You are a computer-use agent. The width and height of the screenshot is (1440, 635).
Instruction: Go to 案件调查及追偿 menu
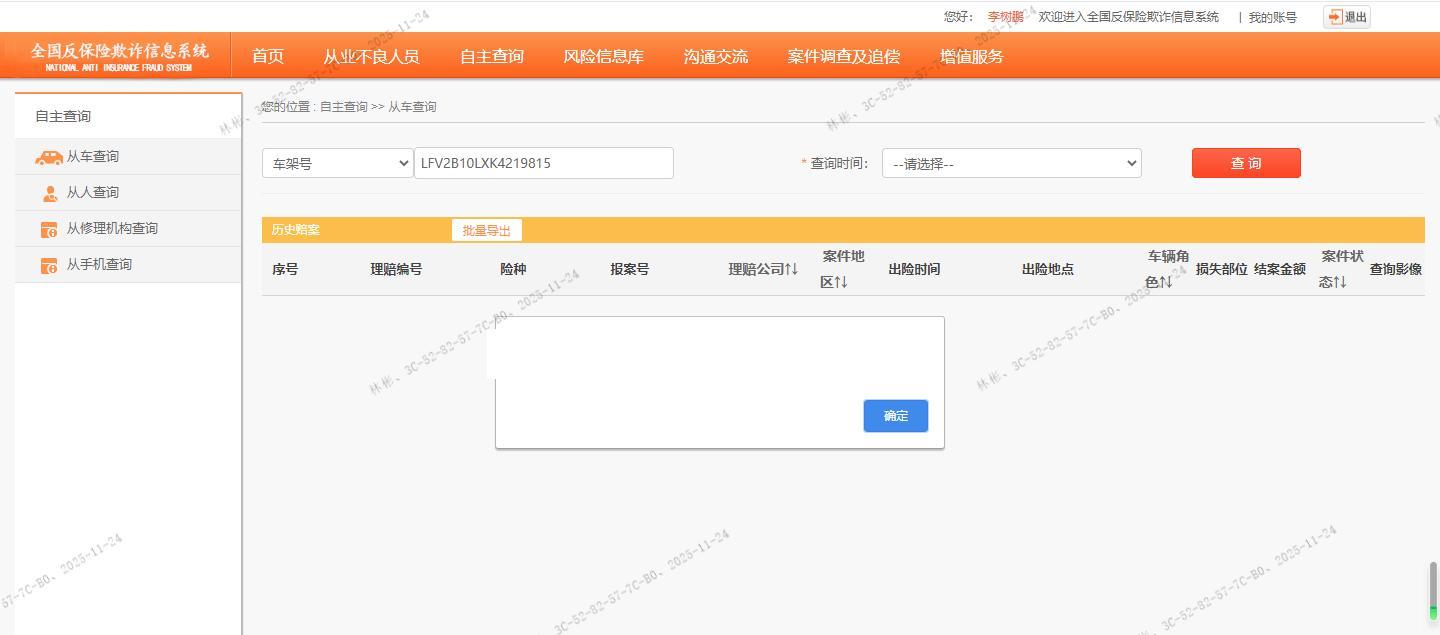click(843, 57)
